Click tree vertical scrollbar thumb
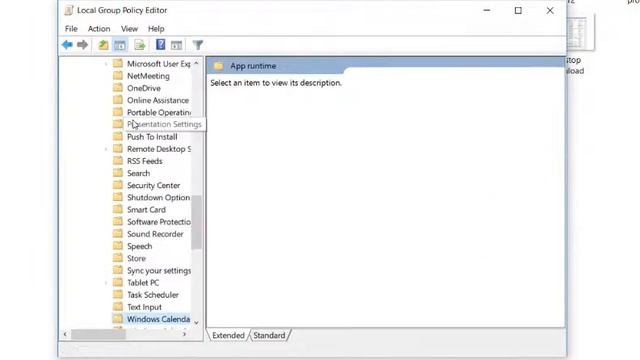Image resolution: width=640 pixels, height=360 pixels. pyautogui.click(x=196, y=222)
